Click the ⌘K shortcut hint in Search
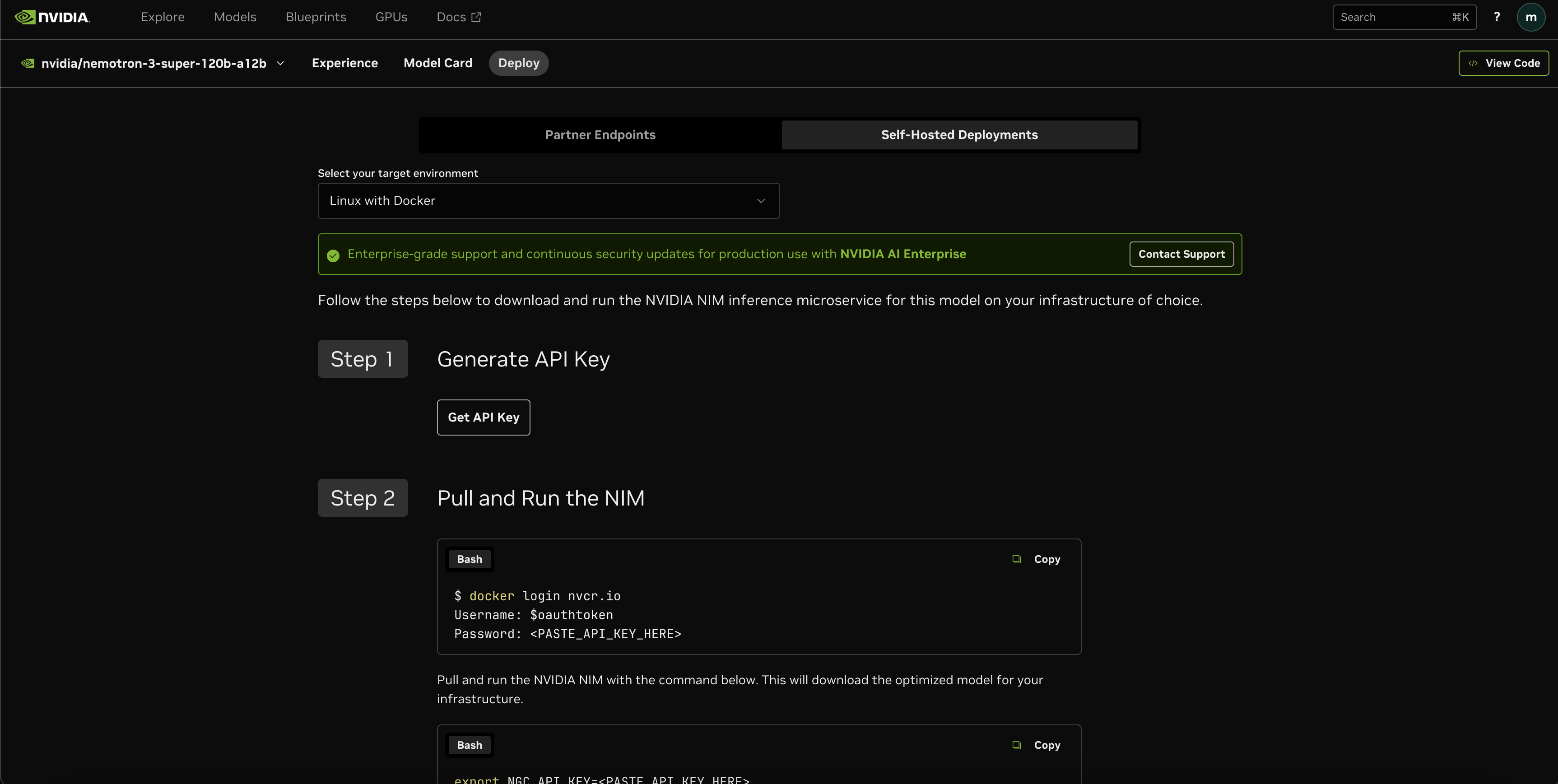 [x=1460, y=17]
